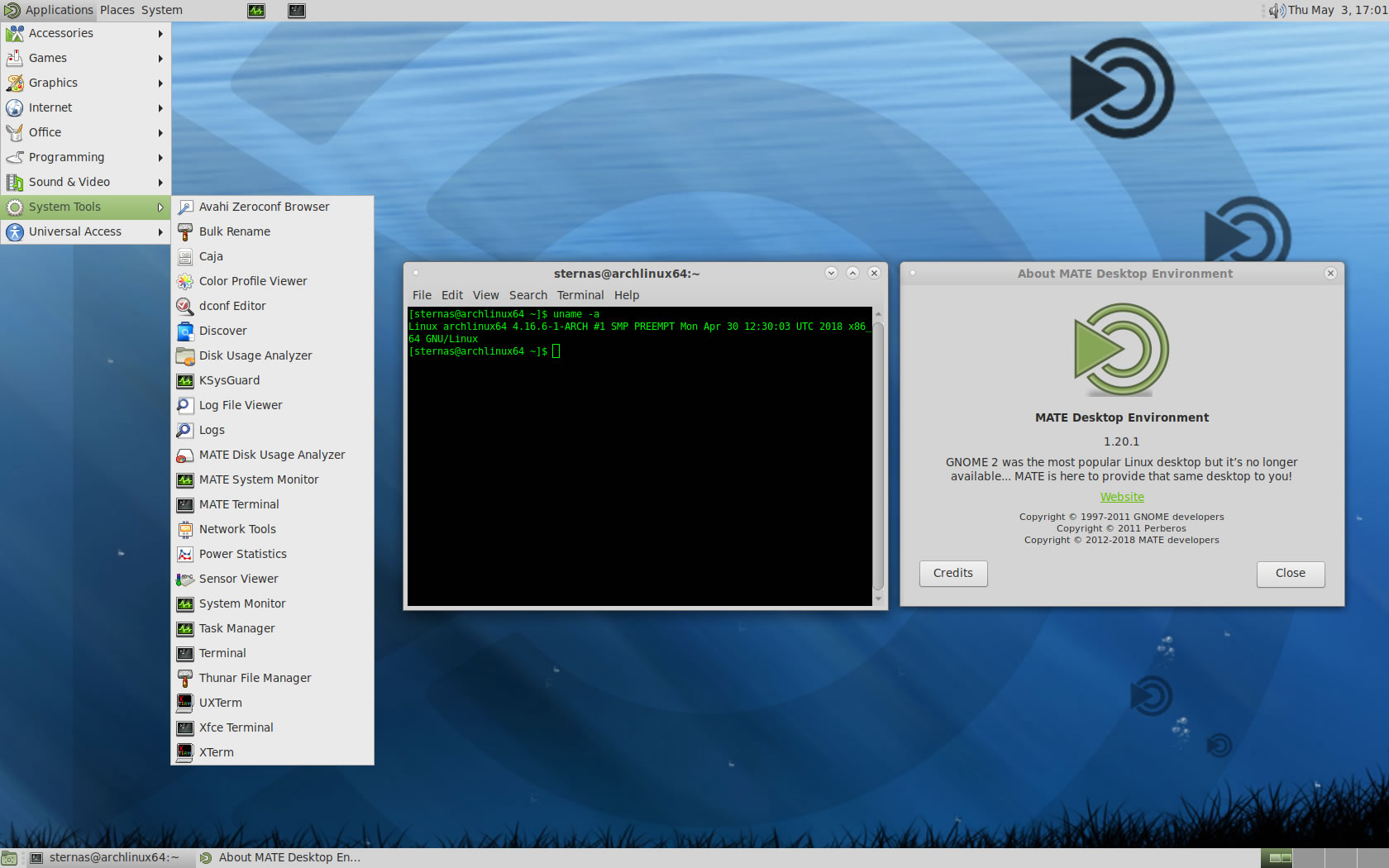Expand the Accessories submenu

85,33
